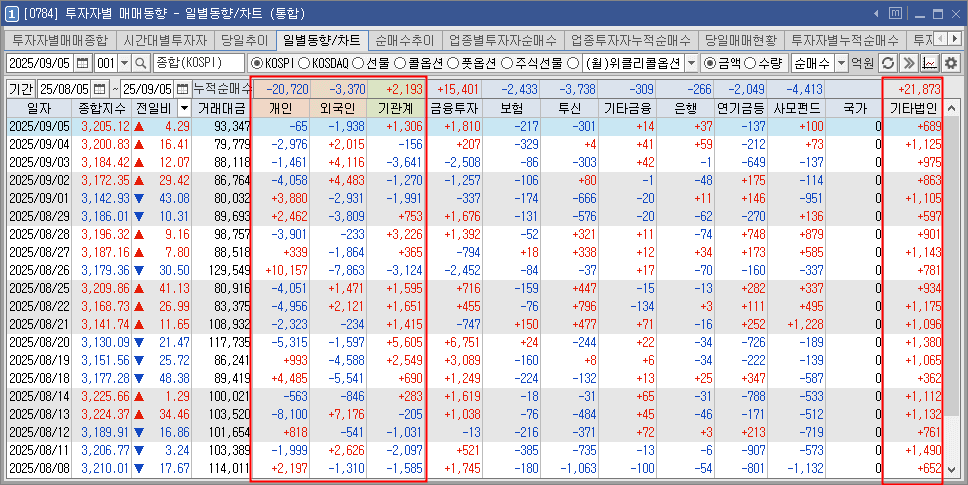
Task: Click the double-arrow next icon in toolbar
Action: click(909, 63)
